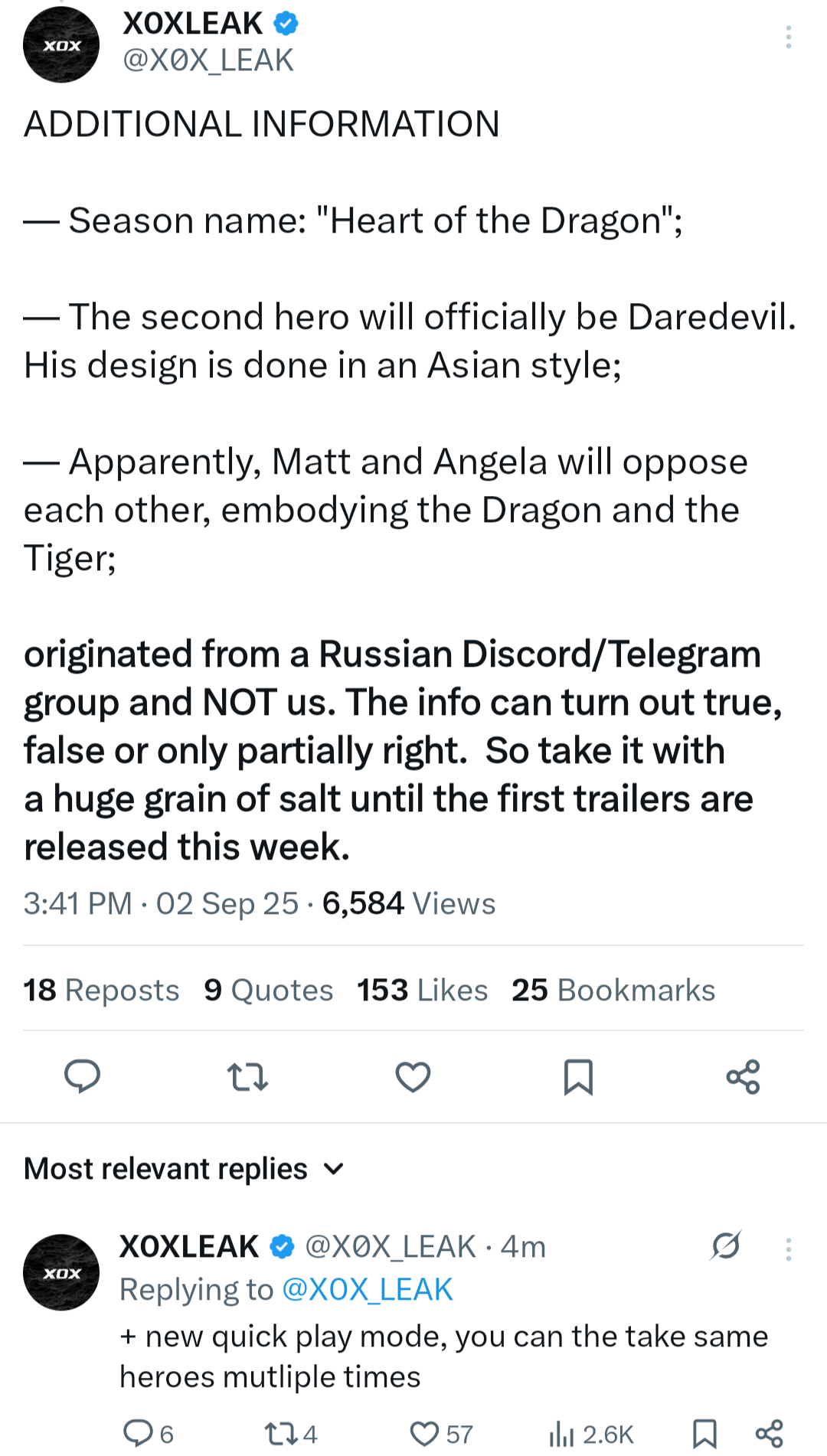Open XOXLEAK profile picture at top
The image size is (827, 1456).
click(x=61, y=45)
